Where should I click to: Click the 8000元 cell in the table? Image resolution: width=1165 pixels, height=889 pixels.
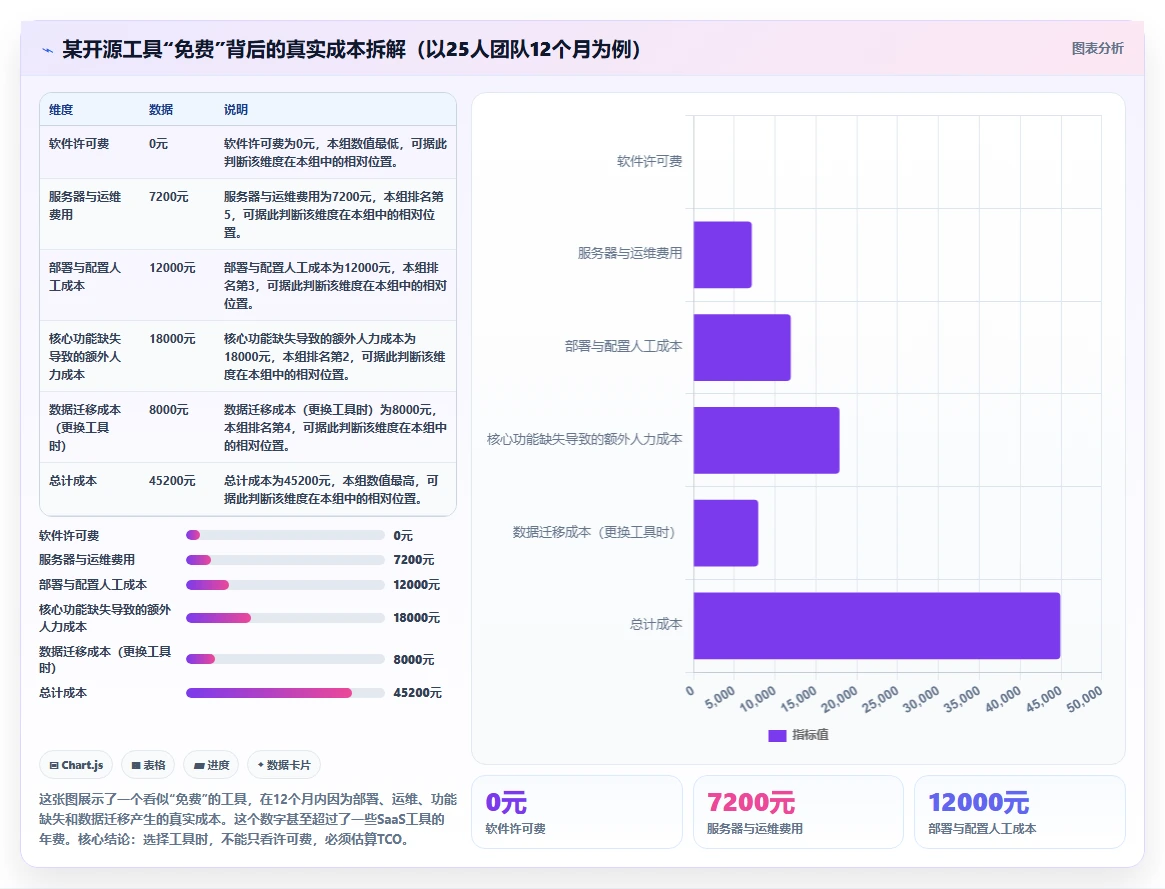click(x=169, y=410)
